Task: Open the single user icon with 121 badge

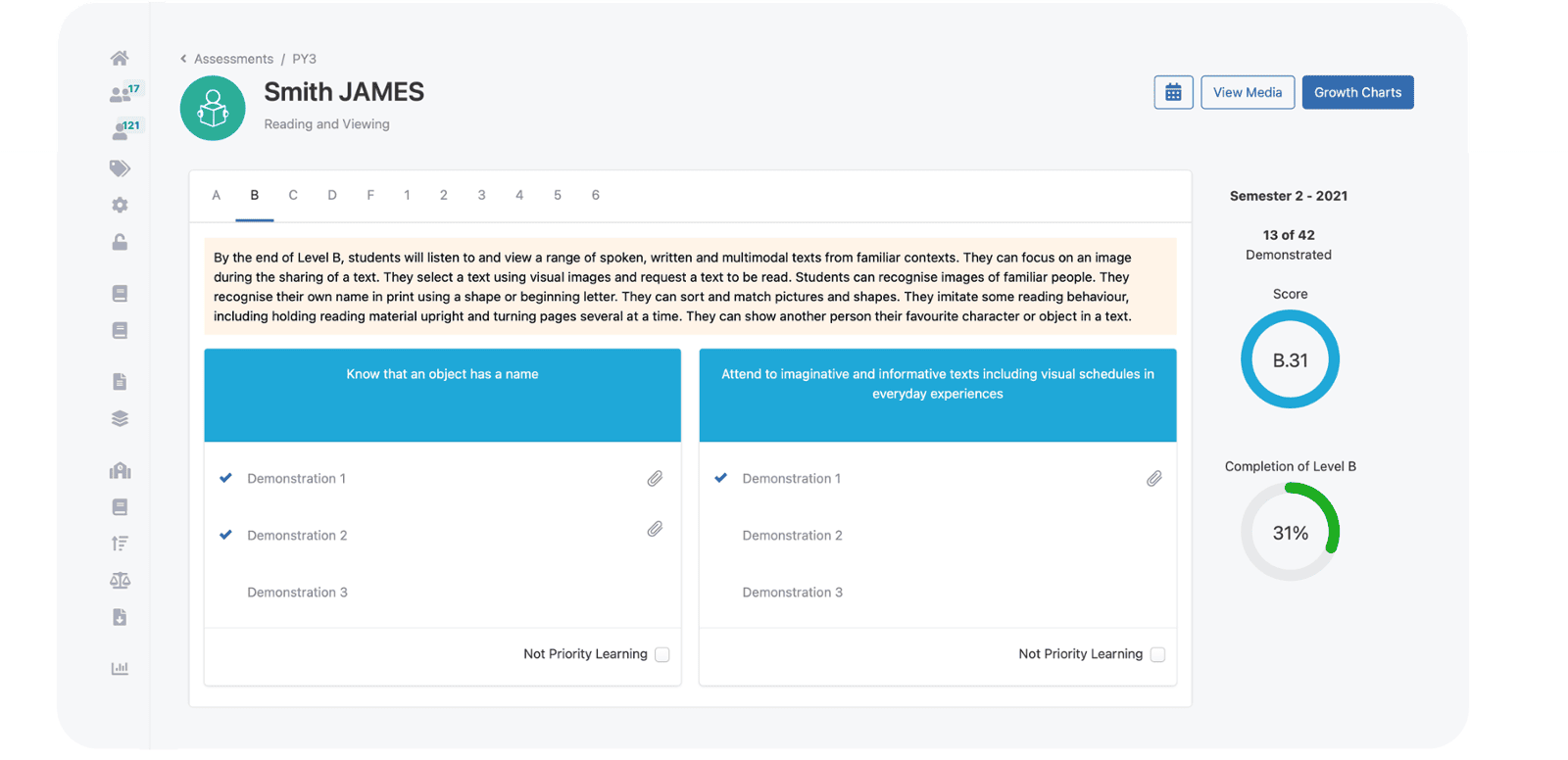Action: click(x=122, y=130)
